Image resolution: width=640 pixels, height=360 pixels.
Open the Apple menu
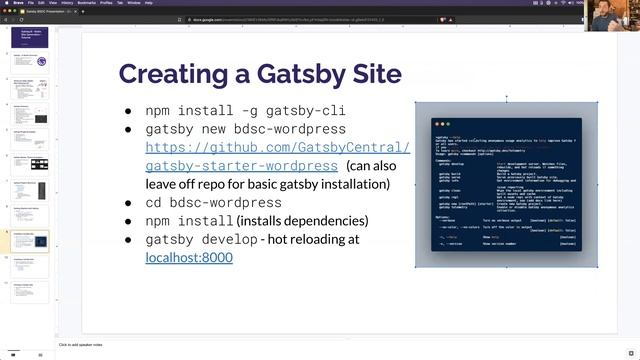pyautogui.click(x=6, y=2)
